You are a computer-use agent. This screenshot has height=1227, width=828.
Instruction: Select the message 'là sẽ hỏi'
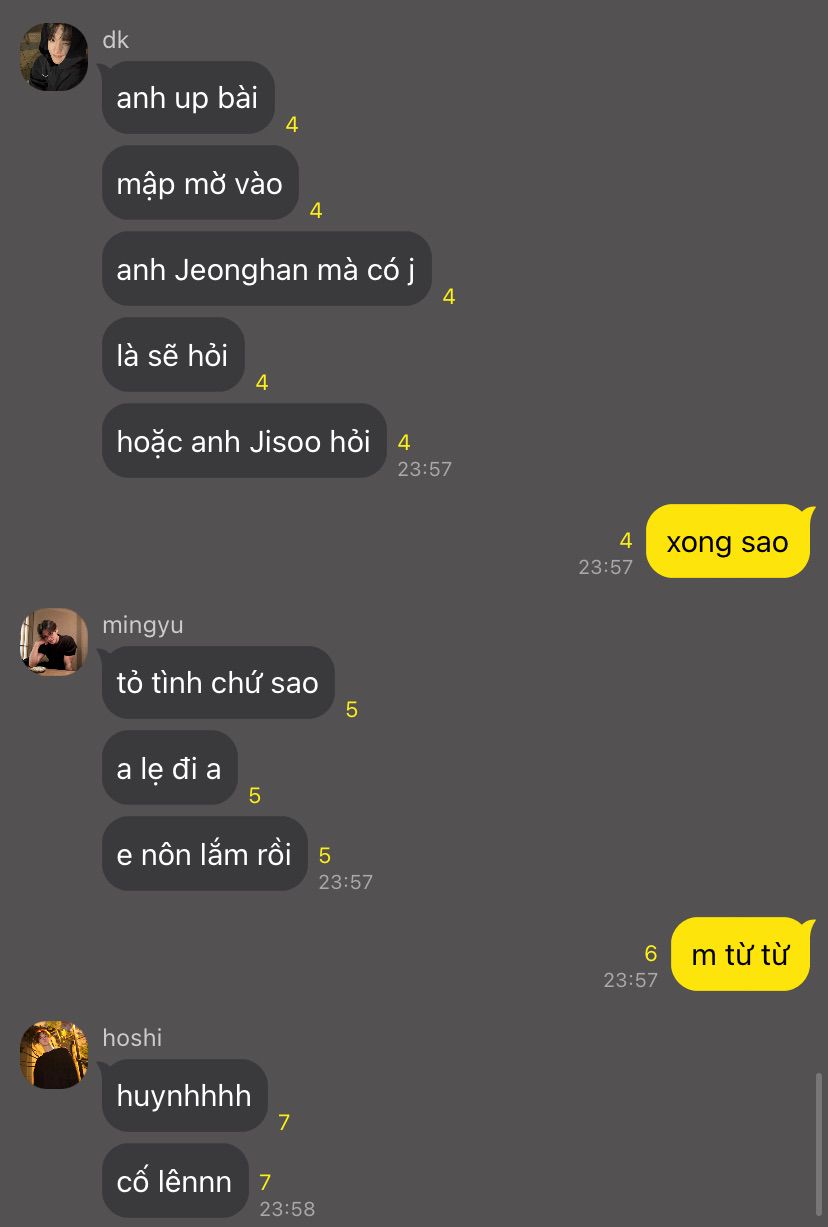pyautogui.click(x=173, y=355)
